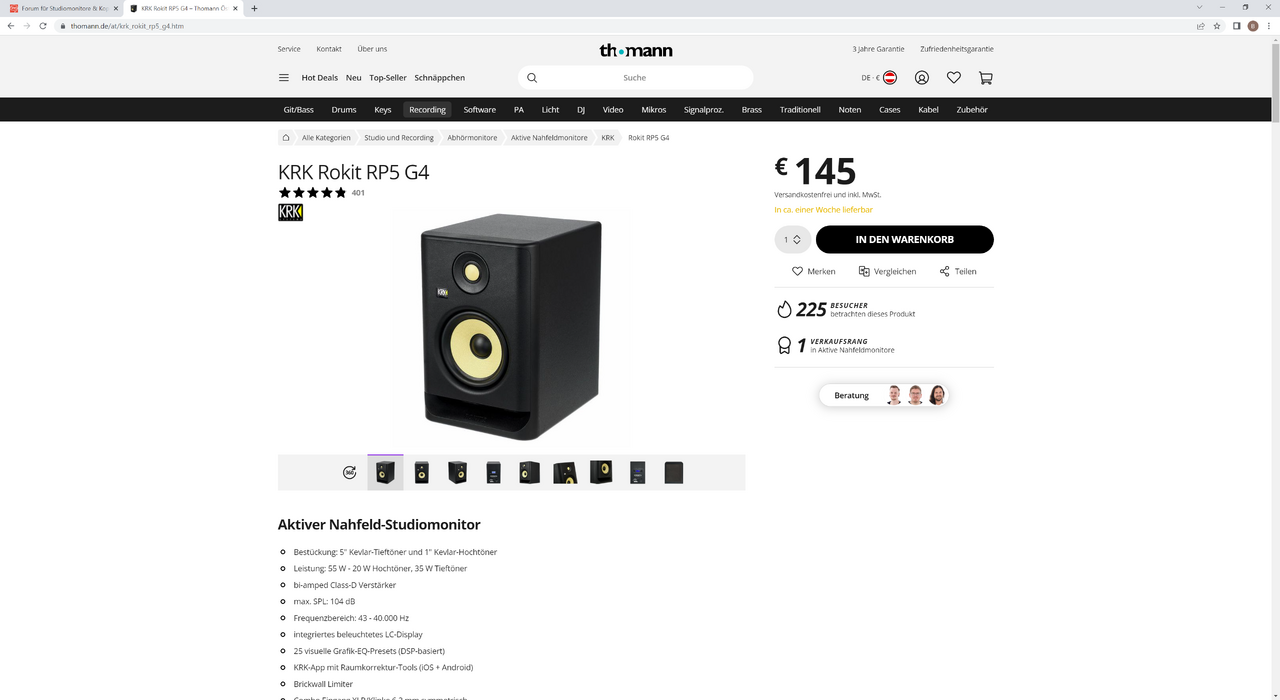
Task: Open the wishlist heart icon
Action: pos(954,78)
